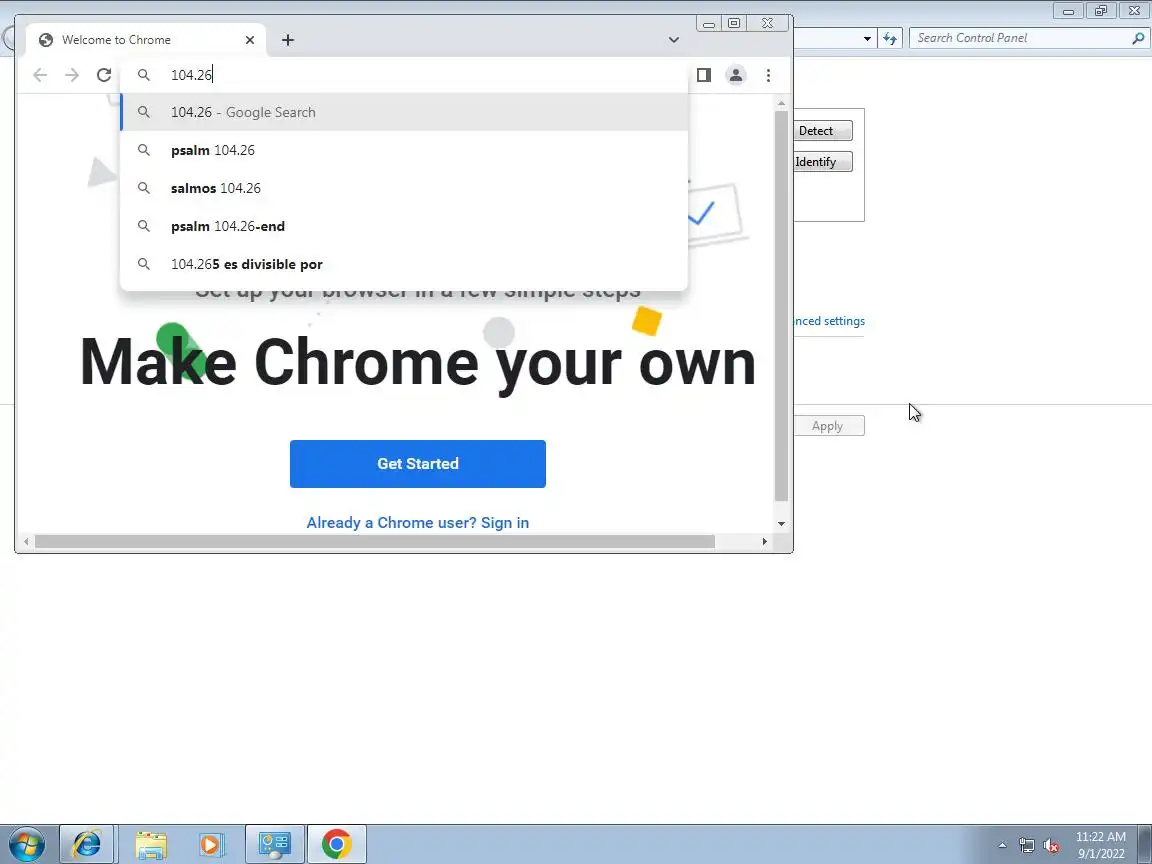The width and height of the screenshot is (1152, 864).
Task: Open Chrome's three-dot menu
Action: tap(768, 75)
